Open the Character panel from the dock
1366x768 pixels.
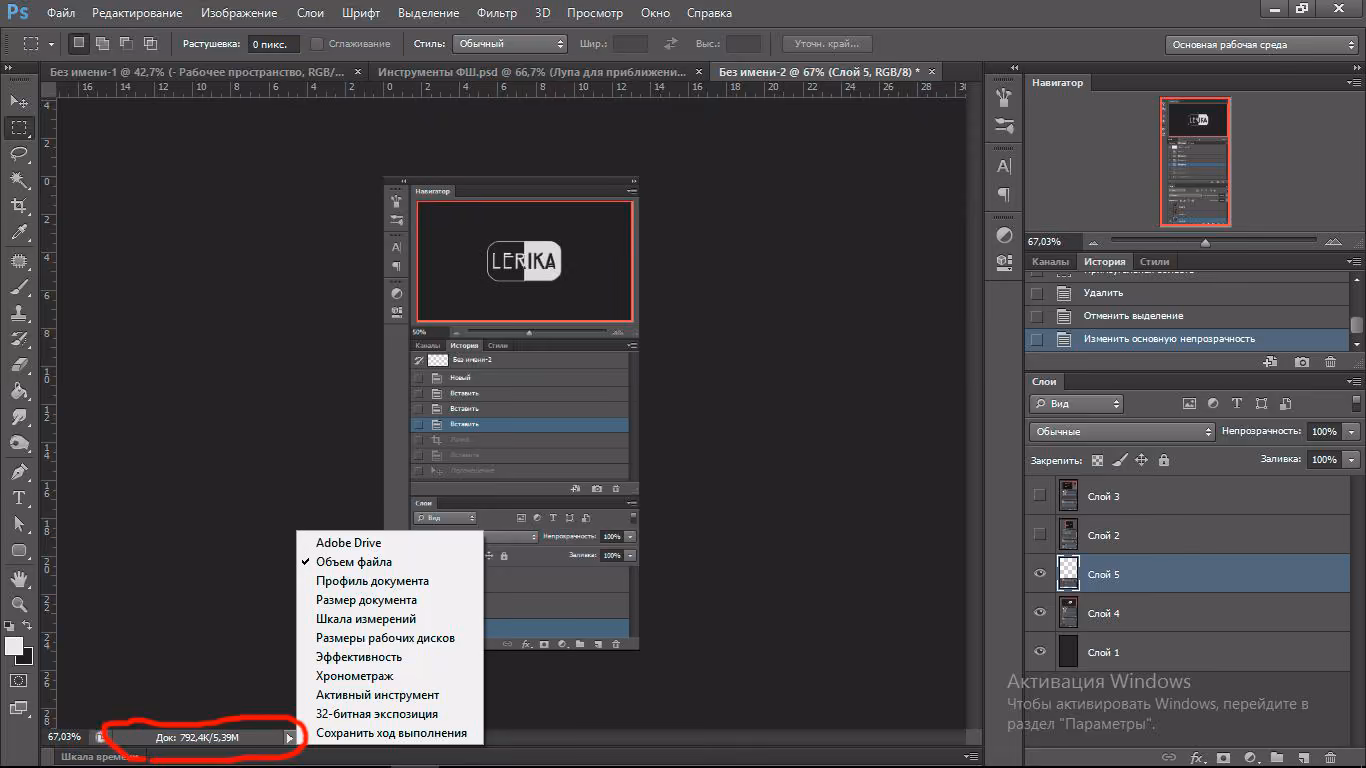point(1005,166)
